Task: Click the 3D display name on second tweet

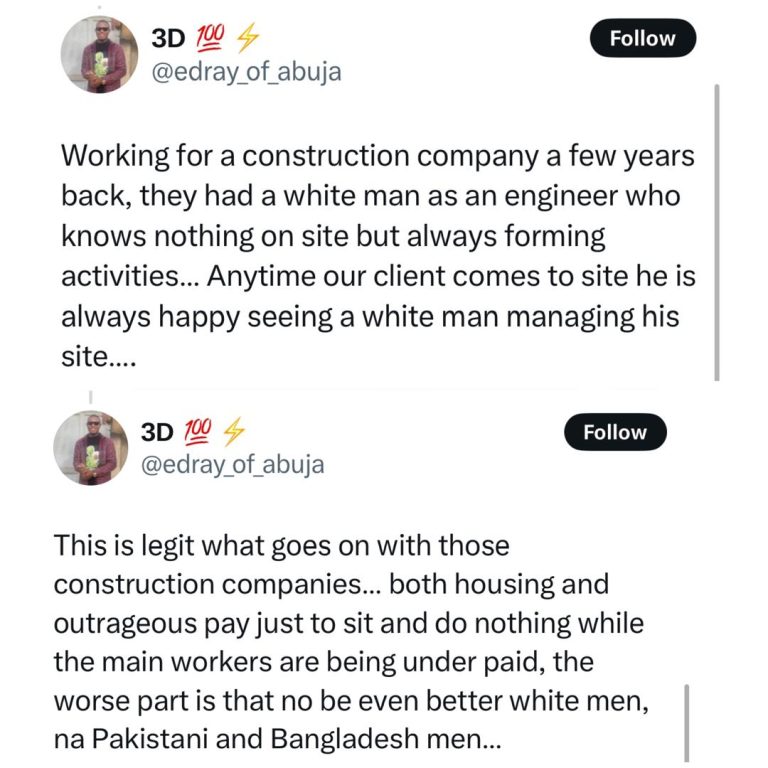Action: point(157,432)
